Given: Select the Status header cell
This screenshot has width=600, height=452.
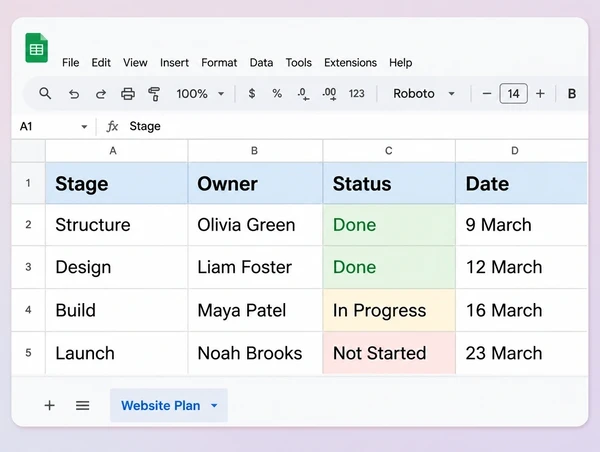Looking at the screenshot, I should pyautogui.click(x=389, y=183).
